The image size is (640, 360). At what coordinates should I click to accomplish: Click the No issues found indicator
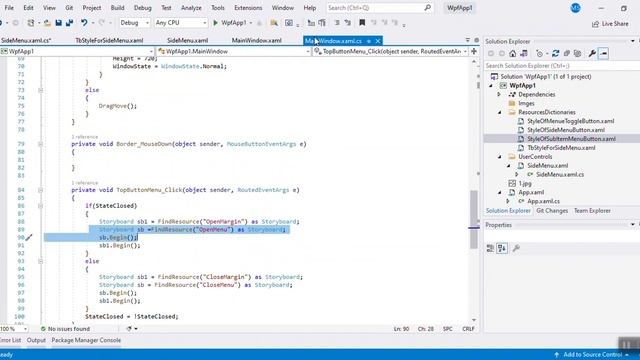[x=65, y=329]
